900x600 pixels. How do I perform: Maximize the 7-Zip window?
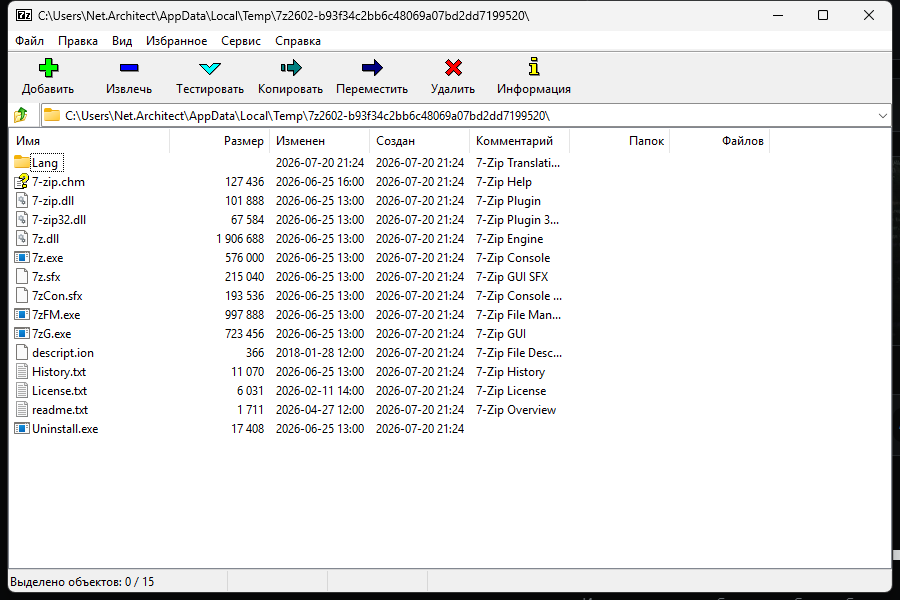pyautogui.click(x=823, y=15)
